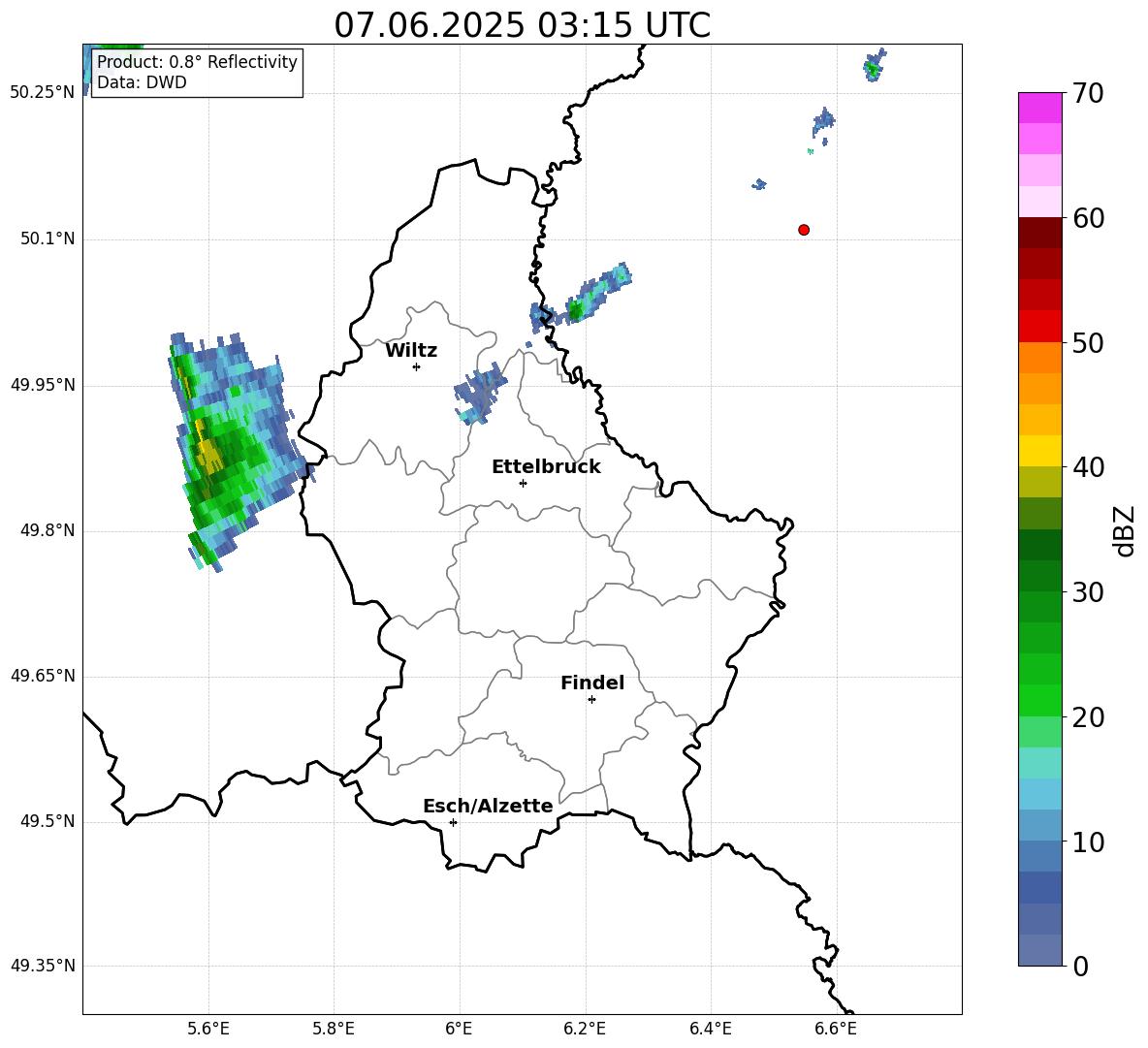Click the colorbar value 70
This screenshot has height=1048, width=1148.
(1089, 93)
